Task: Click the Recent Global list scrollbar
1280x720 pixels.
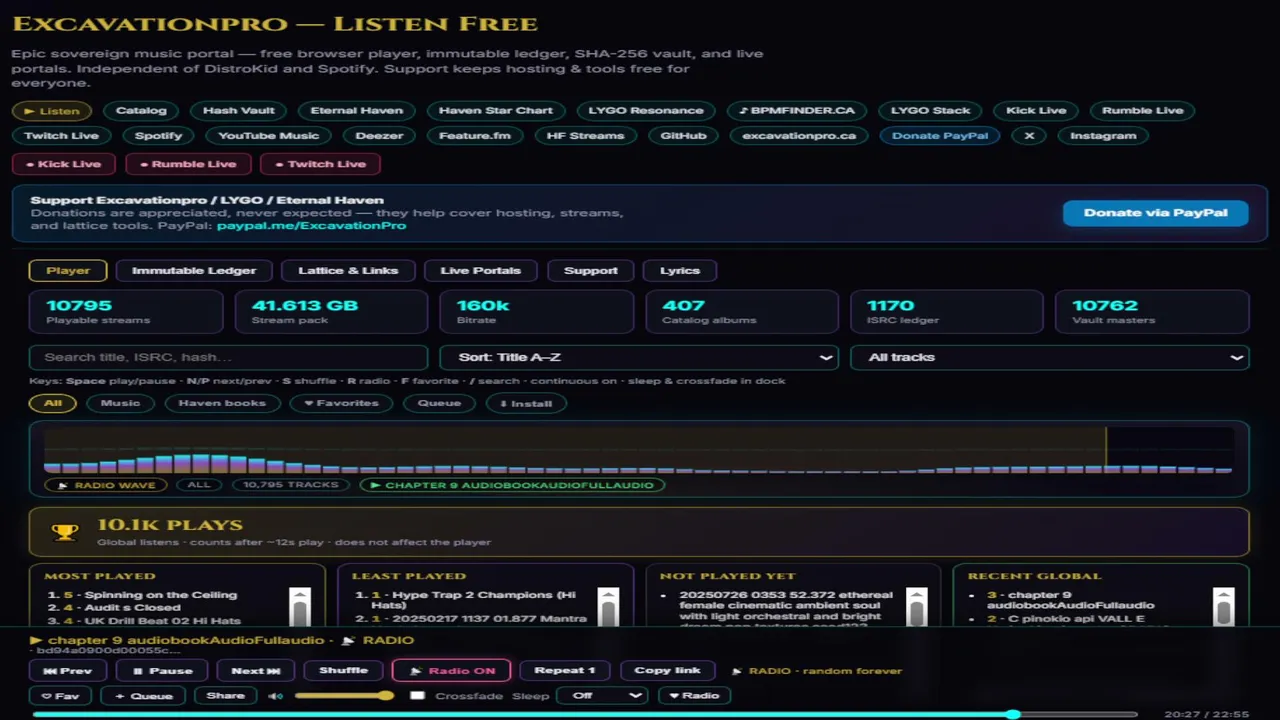Action: coord(1223,606)
